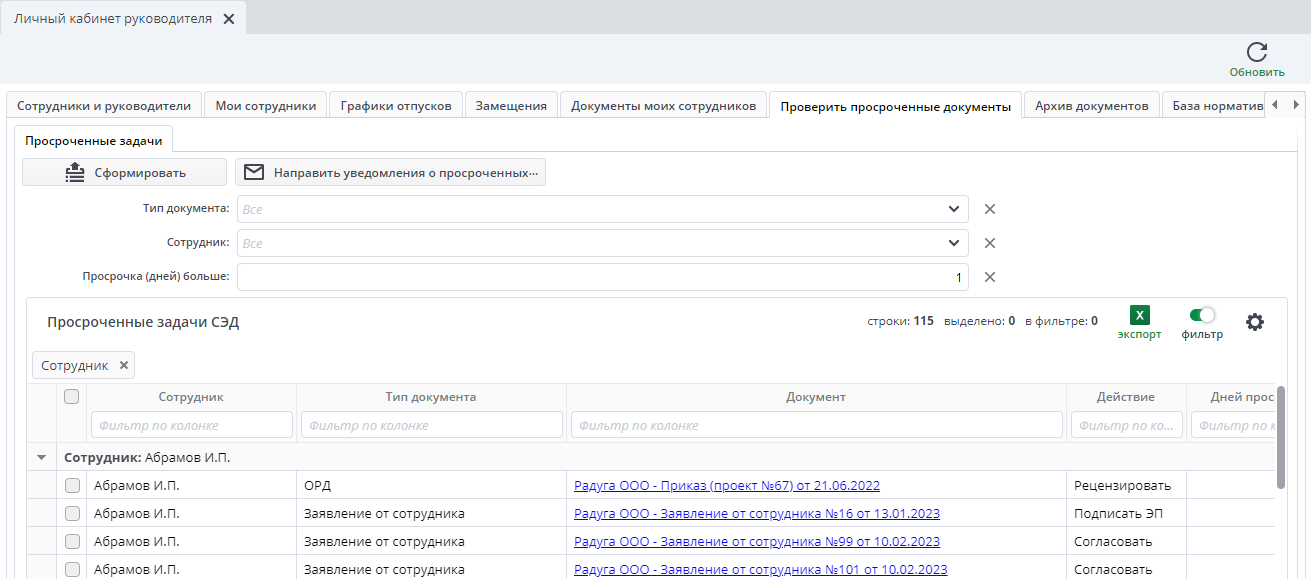Click the grid vertical scrollbar
Screen dimensions: 1311x579
pos(1281,438)
